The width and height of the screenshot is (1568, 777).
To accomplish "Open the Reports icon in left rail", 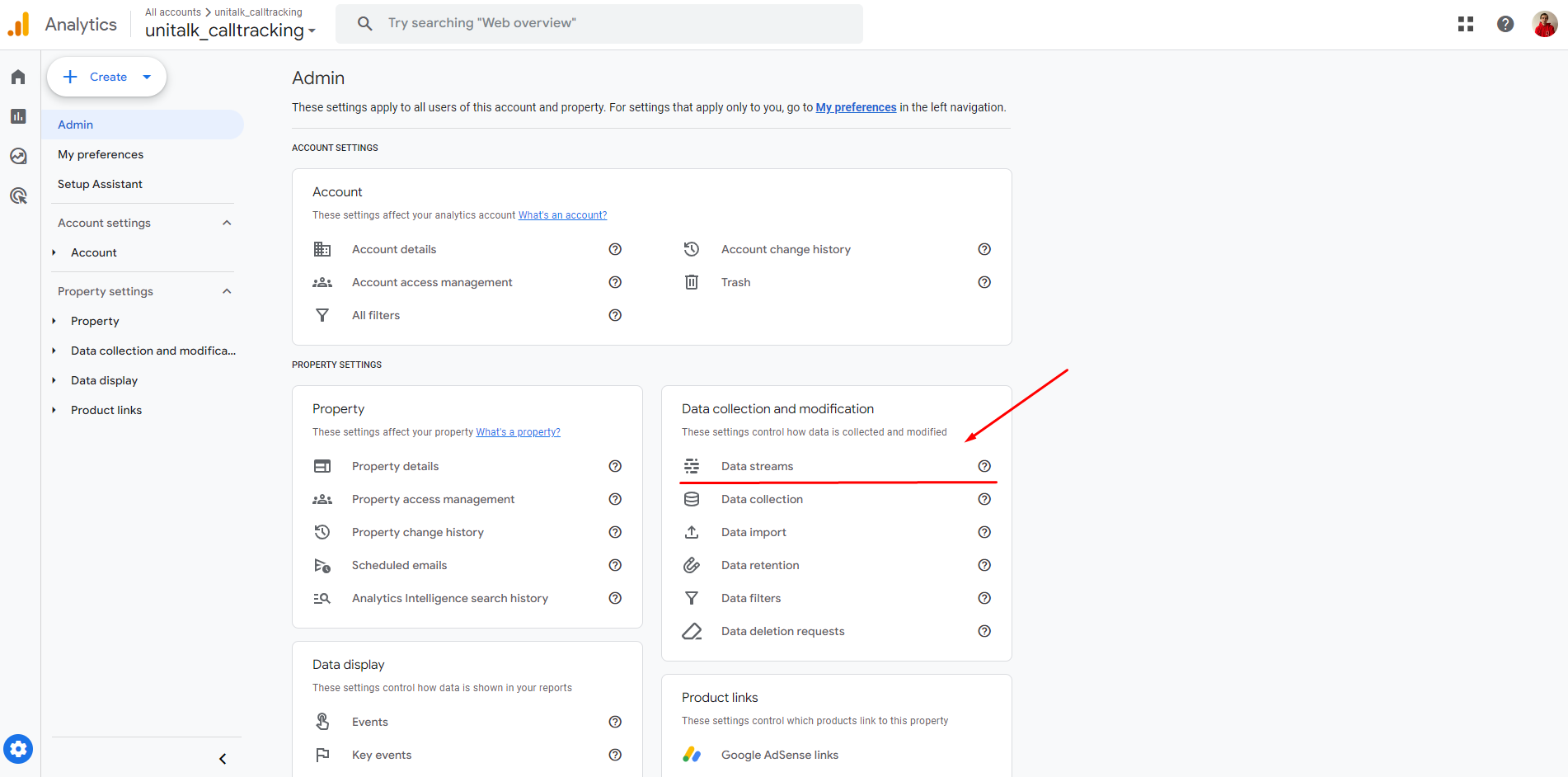I will (18, 116).
